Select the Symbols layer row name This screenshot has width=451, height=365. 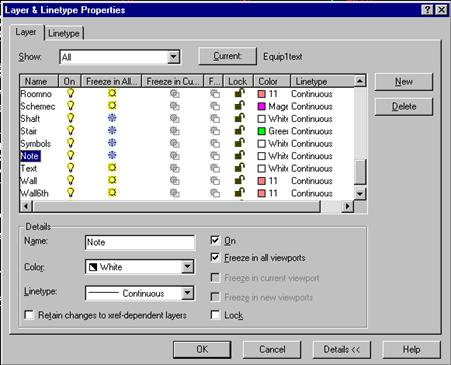coord(35,144)
